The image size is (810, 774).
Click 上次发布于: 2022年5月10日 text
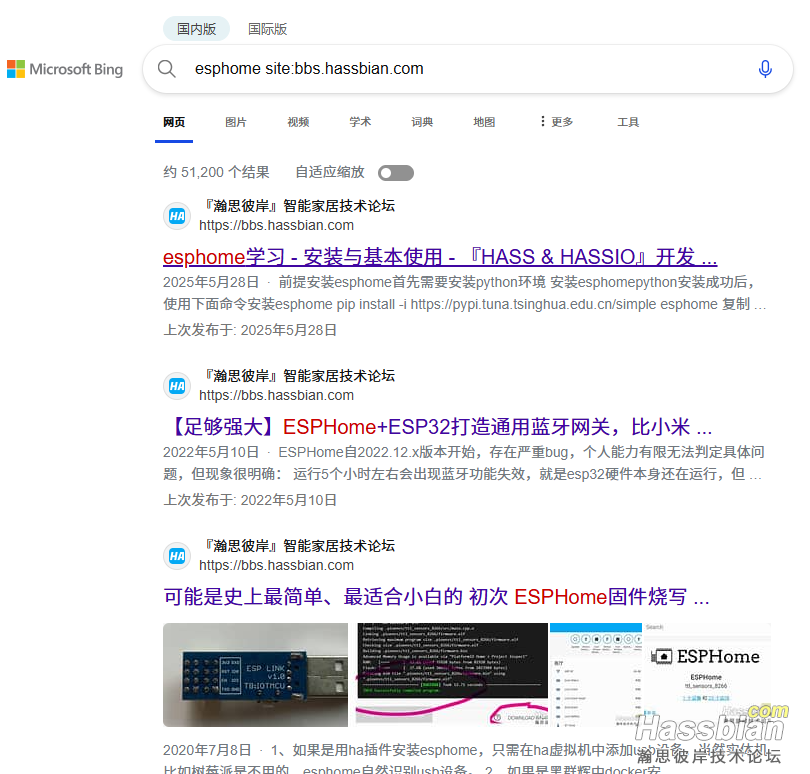[x=250, y=500]
